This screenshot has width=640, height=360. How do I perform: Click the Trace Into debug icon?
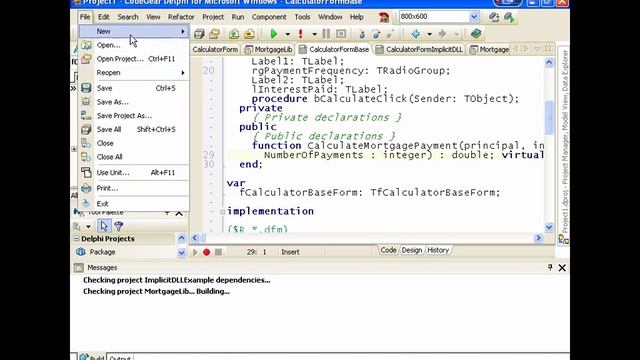(362, 34)
